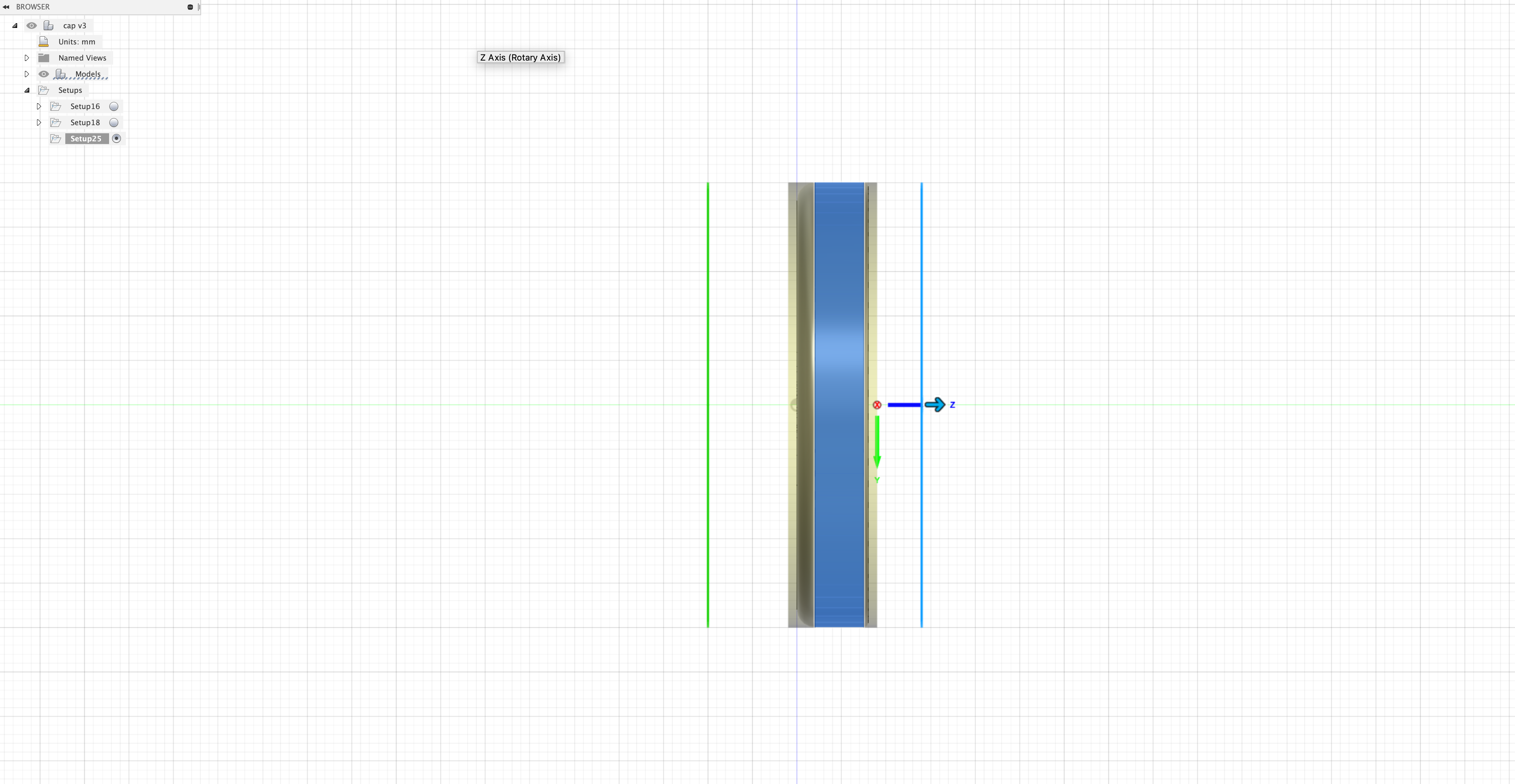Click the Setup25 folder icon
Screen dimensions: 1515x784
[x=56, y=138]
